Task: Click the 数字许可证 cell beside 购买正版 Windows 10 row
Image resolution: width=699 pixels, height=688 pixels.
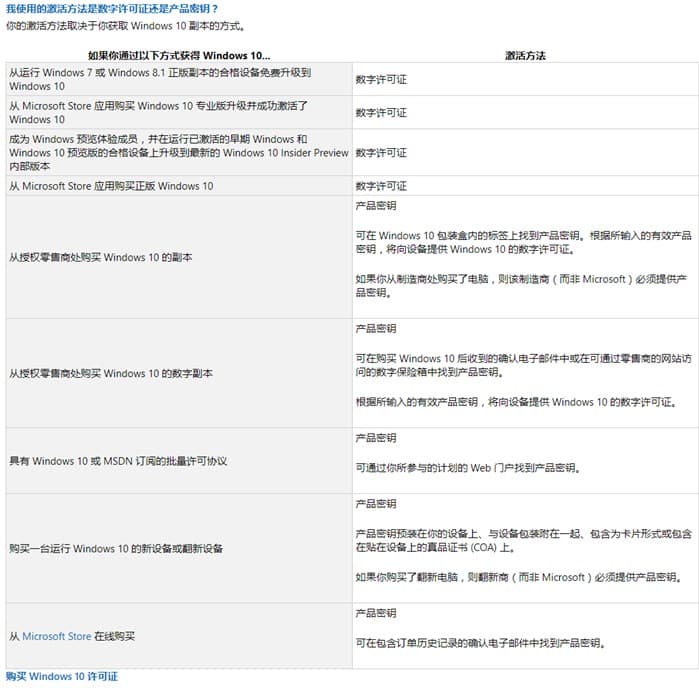Action: click(525, 186)
